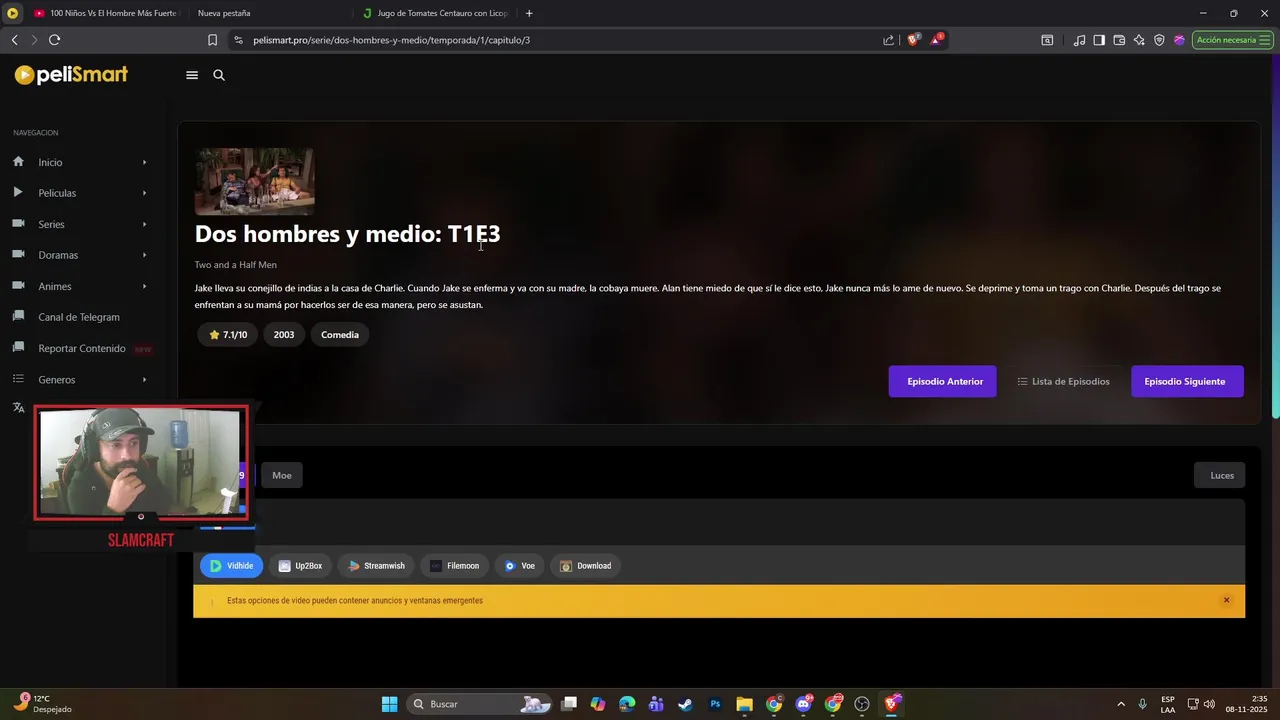This screenshot has width=1280, height=720.
Task: Open the Photoshop icon in the taskbar
Action: coord(715,704)
